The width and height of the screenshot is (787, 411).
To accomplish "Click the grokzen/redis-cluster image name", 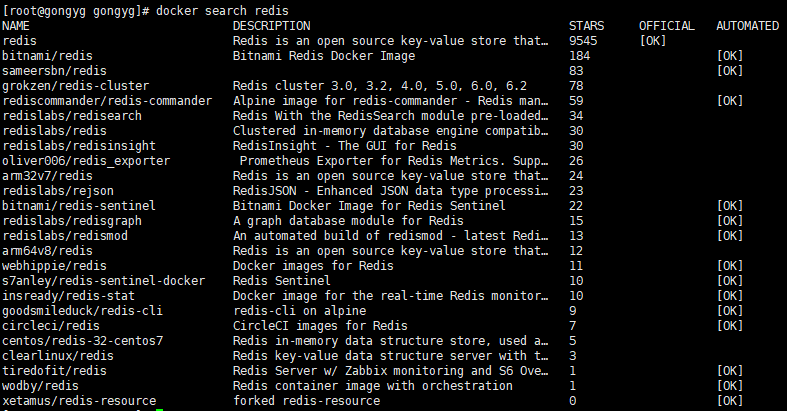I will (76, 86).
